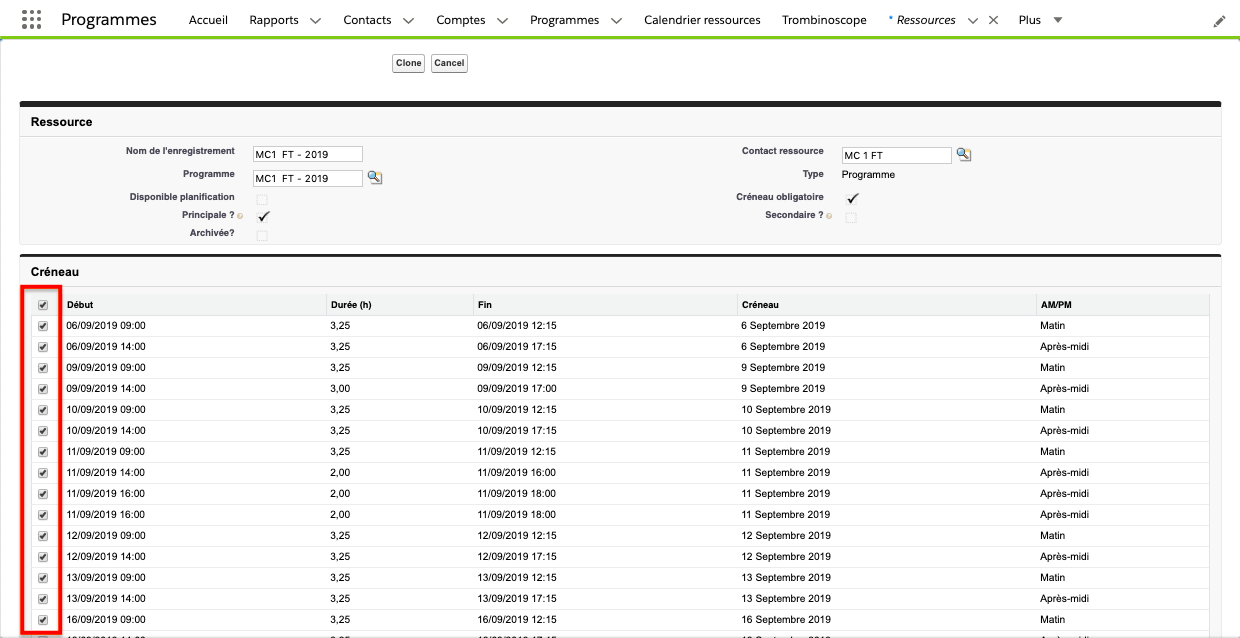The image size is (1240, 638).
Task: Expand the Comptes menu chevron
Action: coord(502,21)
